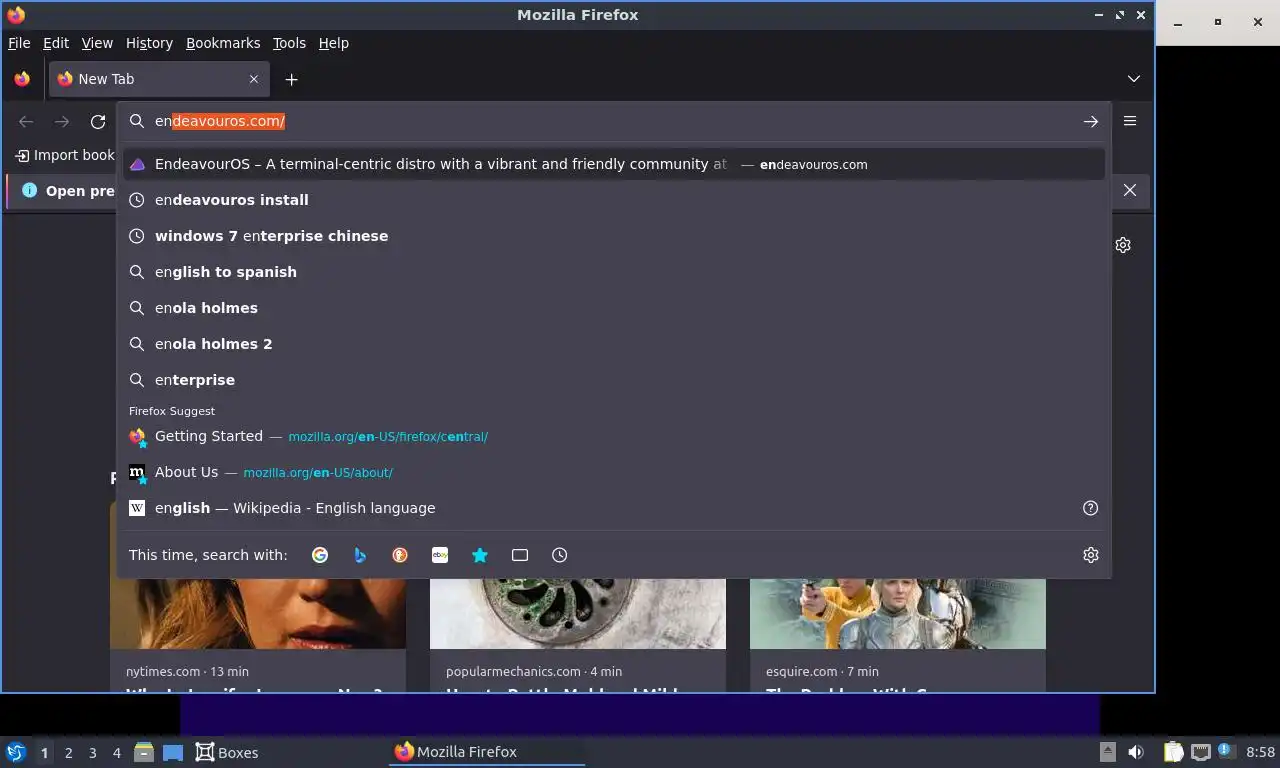Image resolution: width=1280 pixels, height=768 pixels.
Task: Click Import bookmarks toolbar button
Action: (x=65, y=155)
